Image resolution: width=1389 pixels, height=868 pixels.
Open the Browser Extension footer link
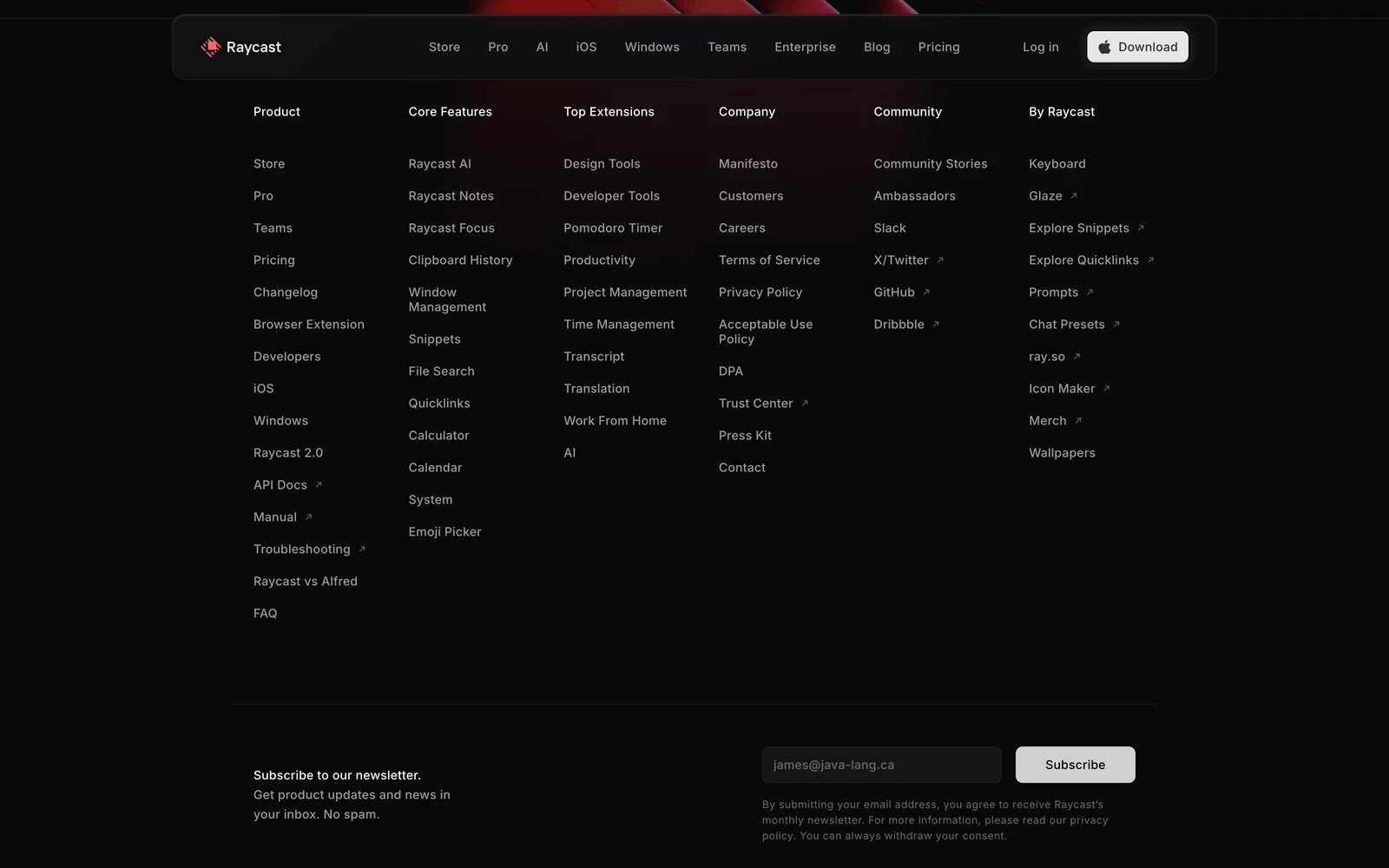(x=309, y=325)
